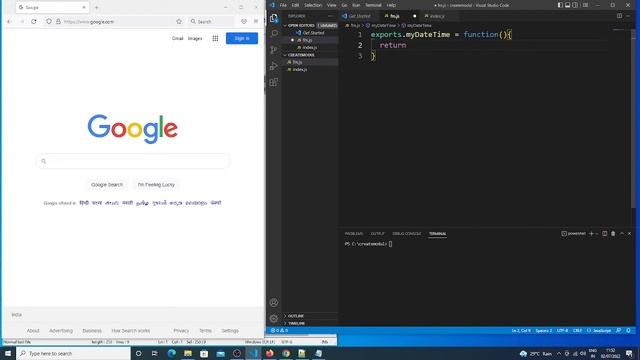Open the Images link
The image size is (640, 360).
pyautogui.click(x=195, y=38)
